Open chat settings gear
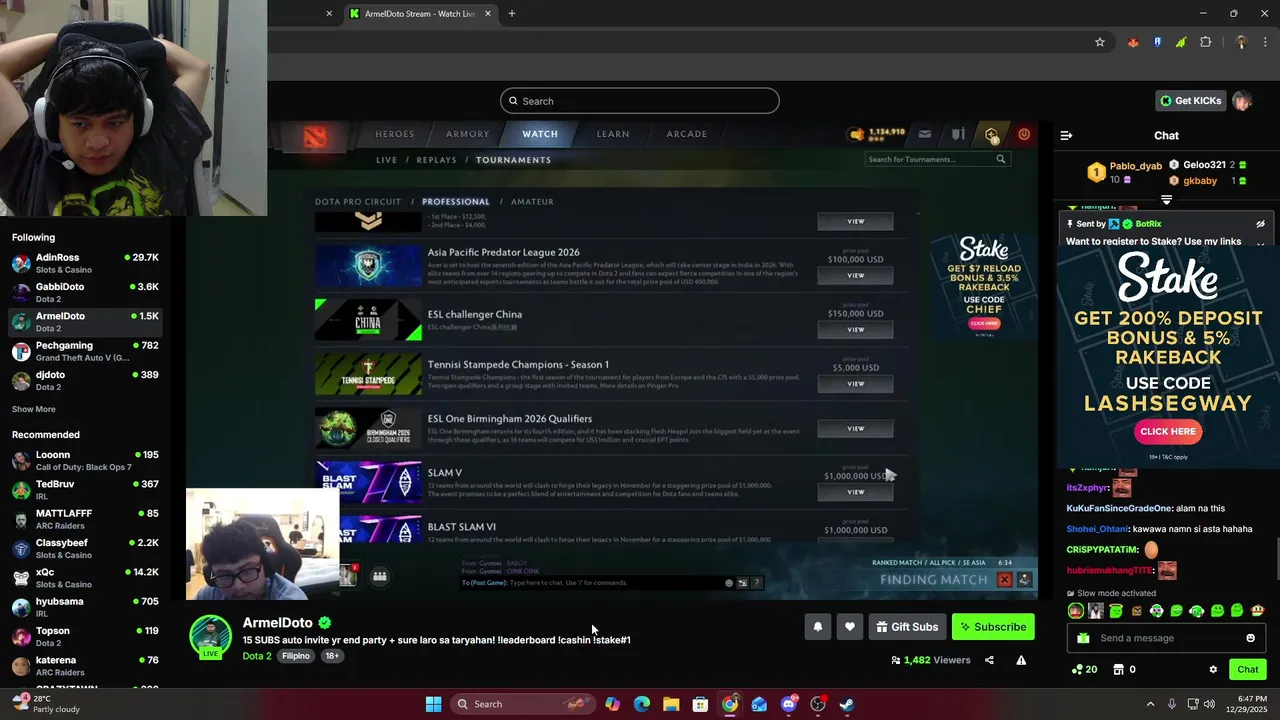 pyautogui.click(x=1213, y=669)
